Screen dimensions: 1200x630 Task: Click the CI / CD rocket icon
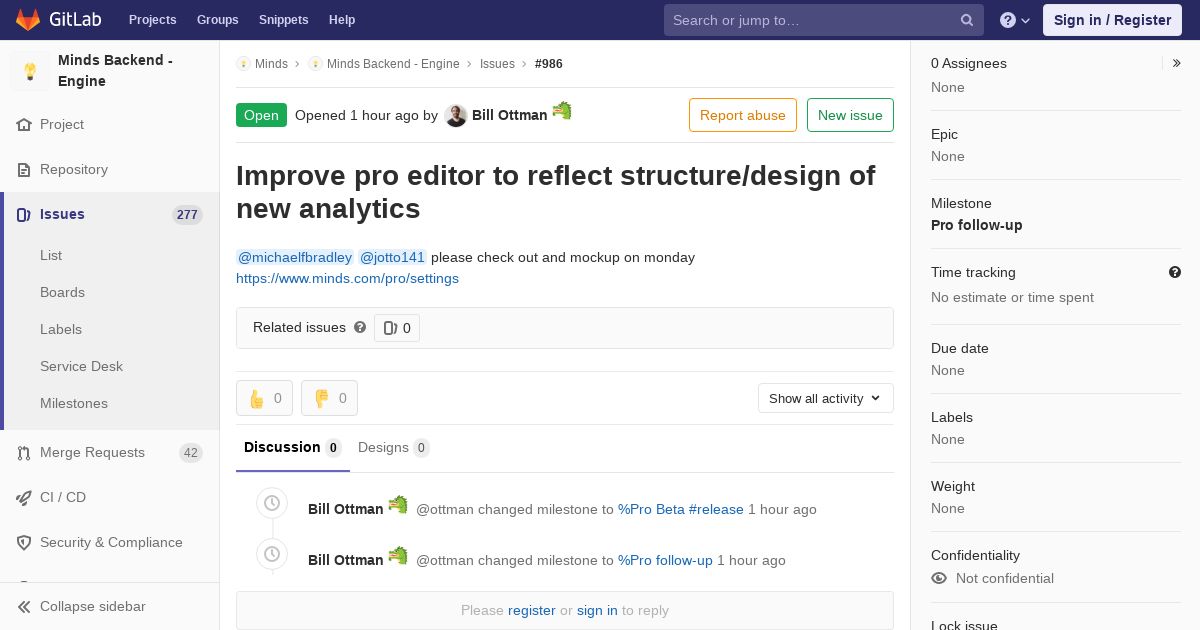coord(24,498)
